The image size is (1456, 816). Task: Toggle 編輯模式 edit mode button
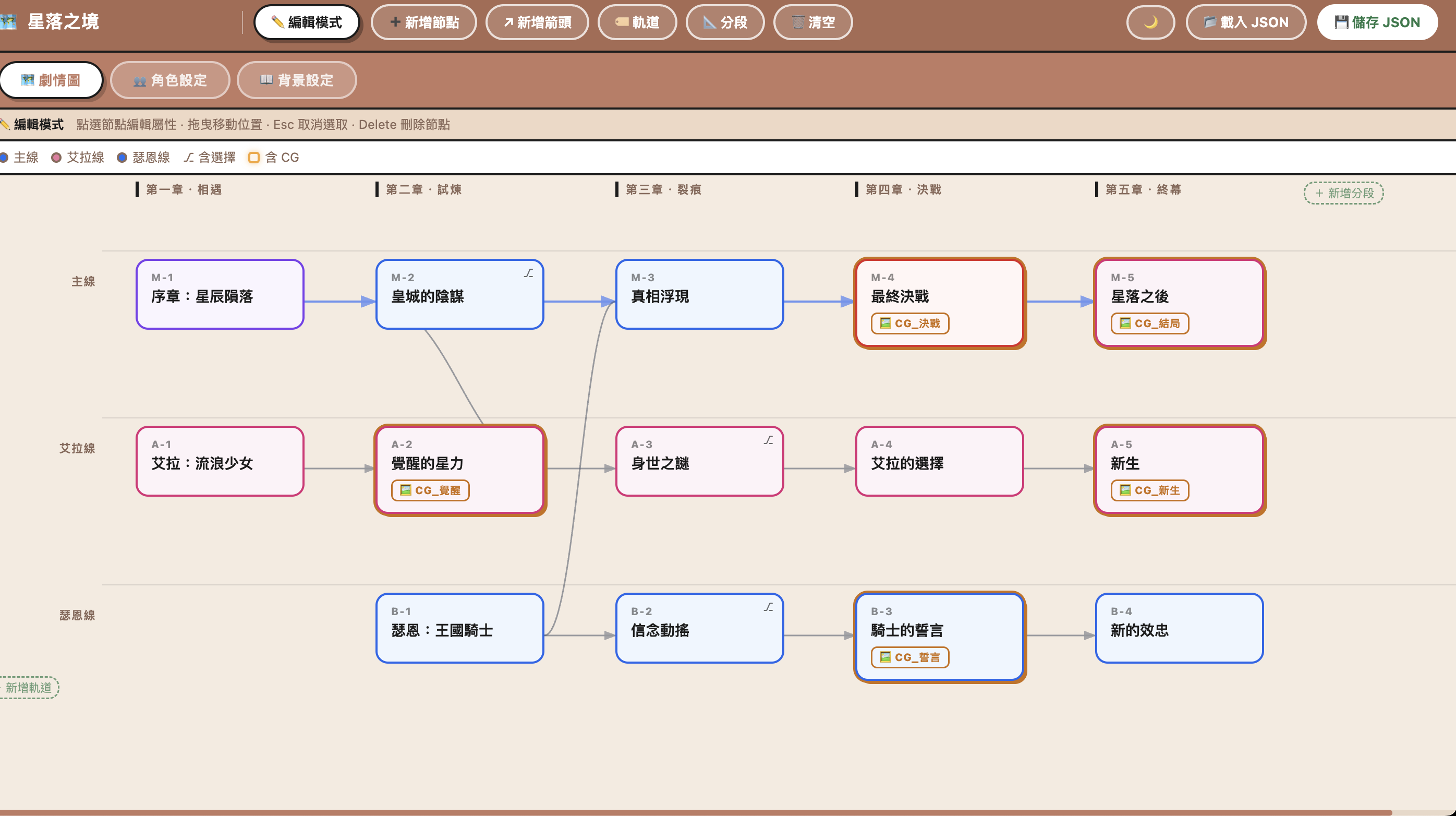coord(307,22)
